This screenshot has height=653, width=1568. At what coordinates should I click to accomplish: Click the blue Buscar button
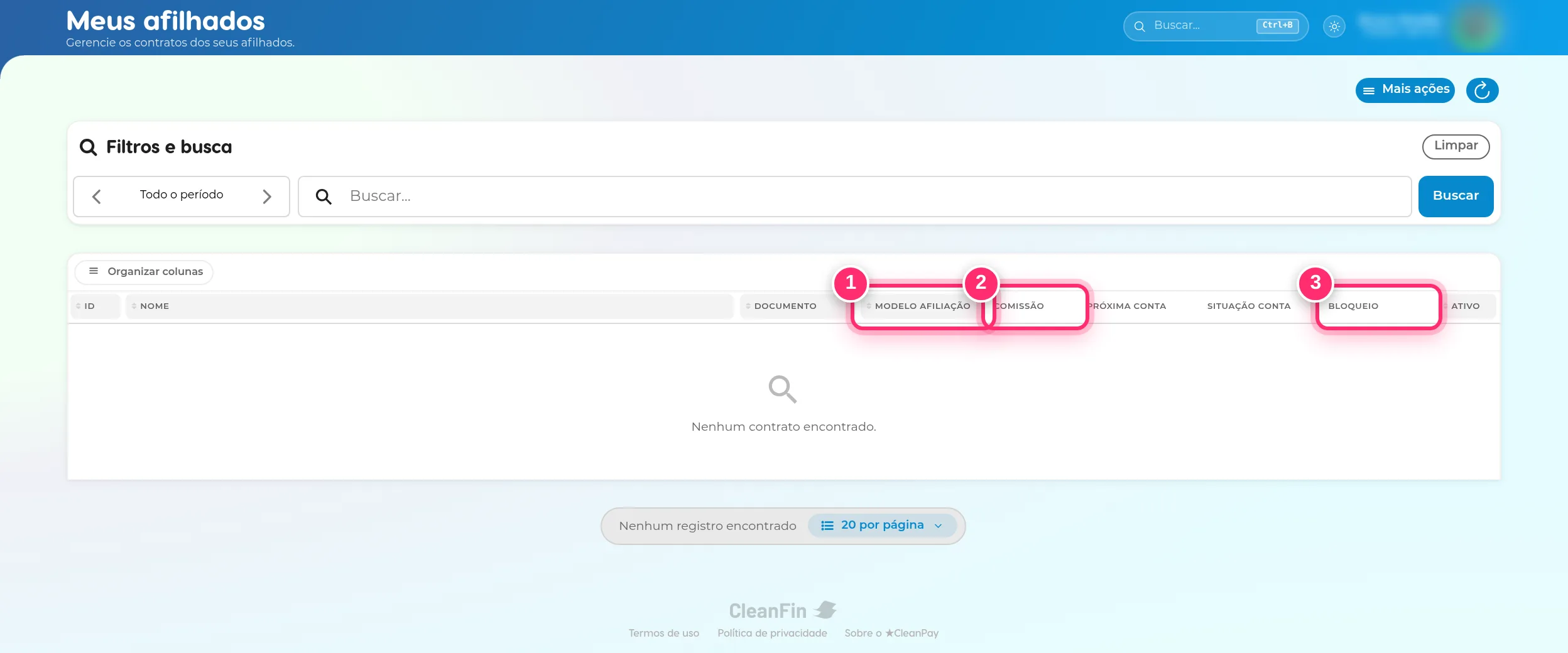click(x=1456, y=197)
